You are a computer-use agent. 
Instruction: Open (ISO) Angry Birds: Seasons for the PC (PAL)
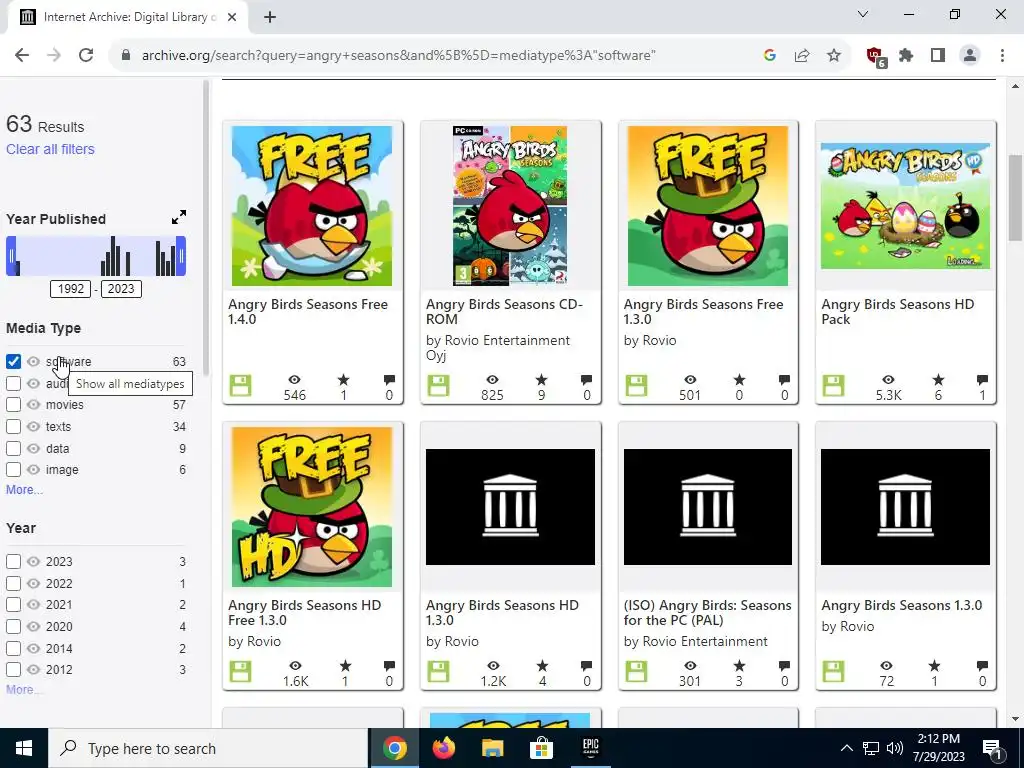[707, 613]
